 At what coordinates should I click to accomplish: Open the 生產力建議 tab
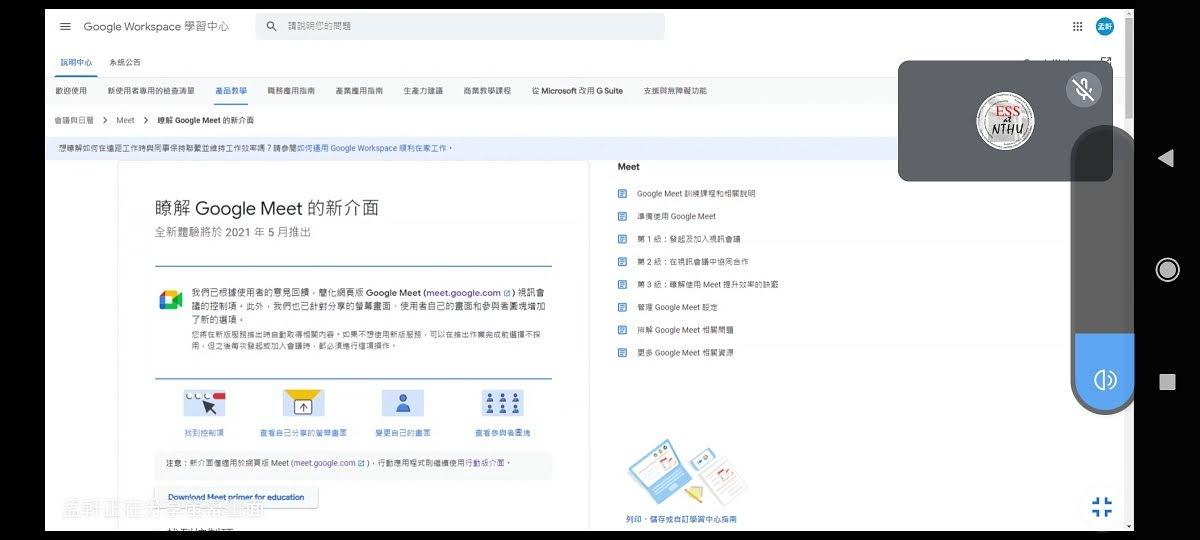pos(423,90)
